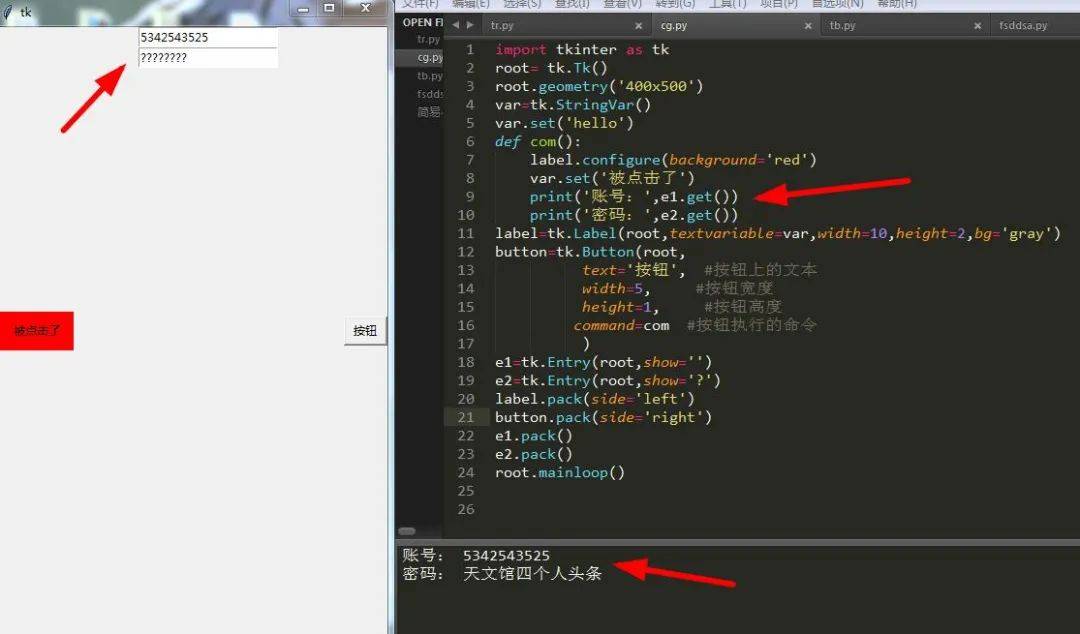This screenshot has width=1080, height=634.
Task: Close the tk window
Action: 365,8
